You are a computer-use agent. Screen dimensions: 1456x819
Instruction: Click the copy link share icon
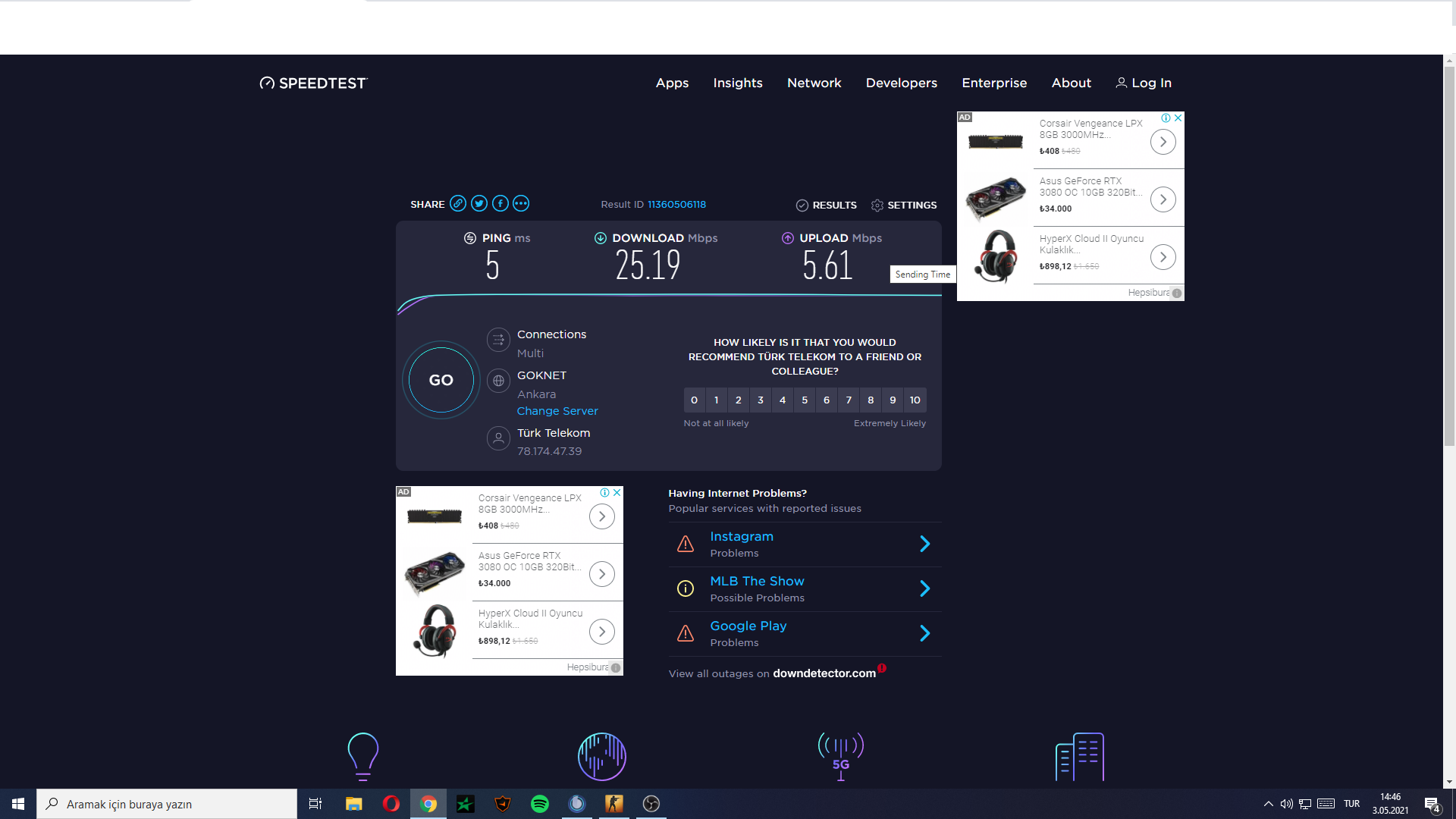[457, 203]
